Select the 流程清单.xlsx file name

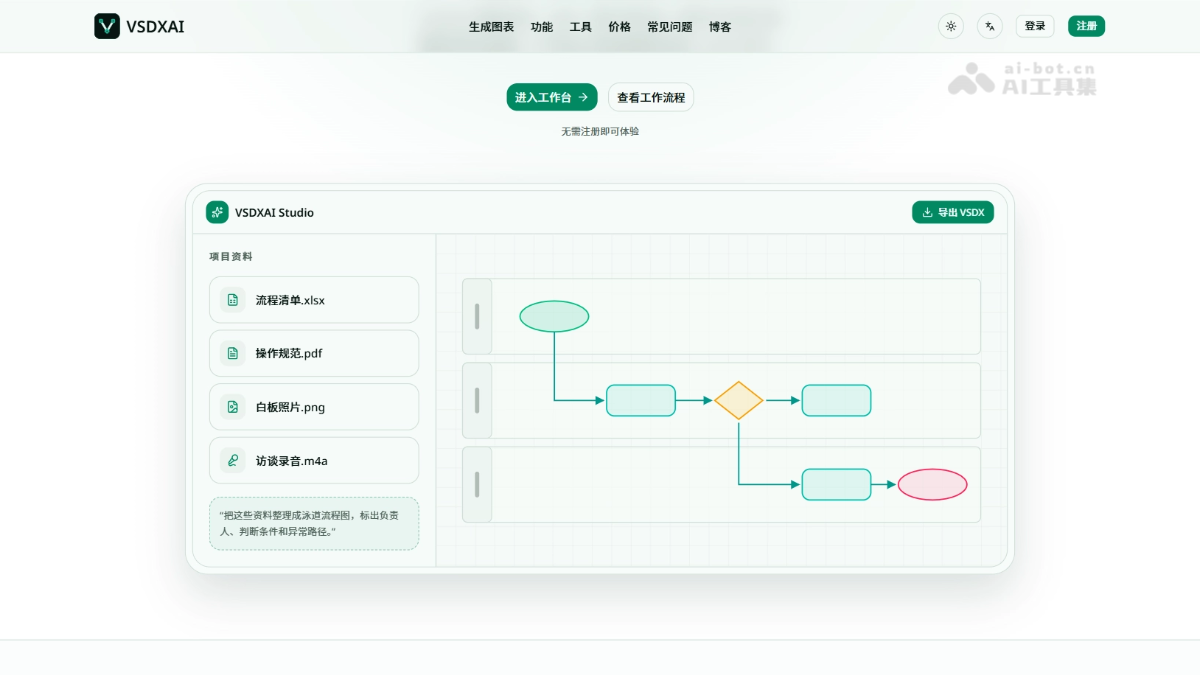click(290, 300)
